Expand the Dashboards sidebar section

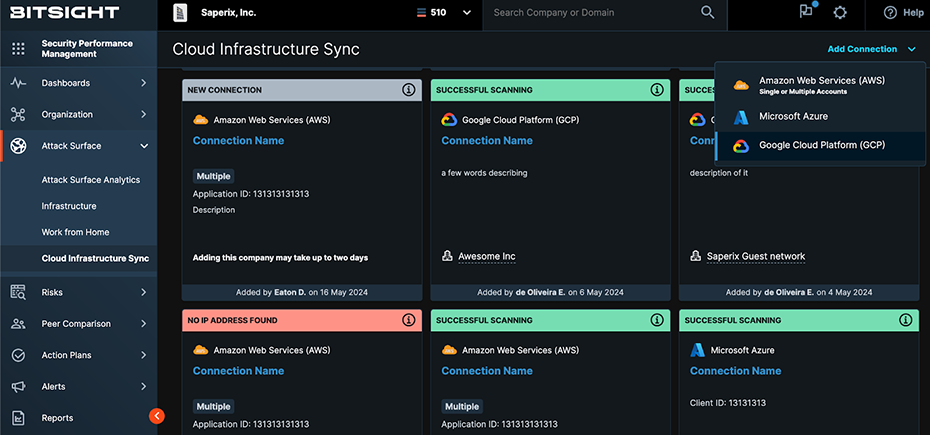tap(144, 83)
